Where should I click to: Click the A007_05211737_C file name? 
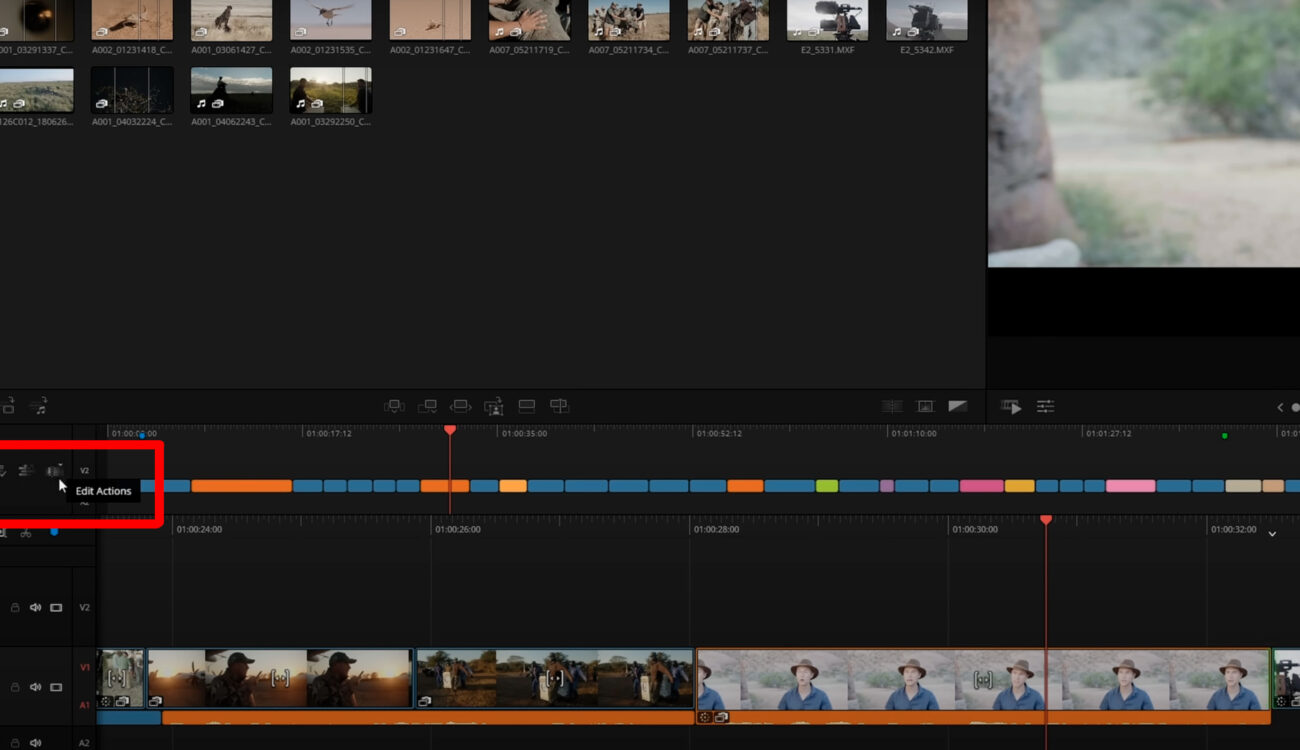pos(727,50)
